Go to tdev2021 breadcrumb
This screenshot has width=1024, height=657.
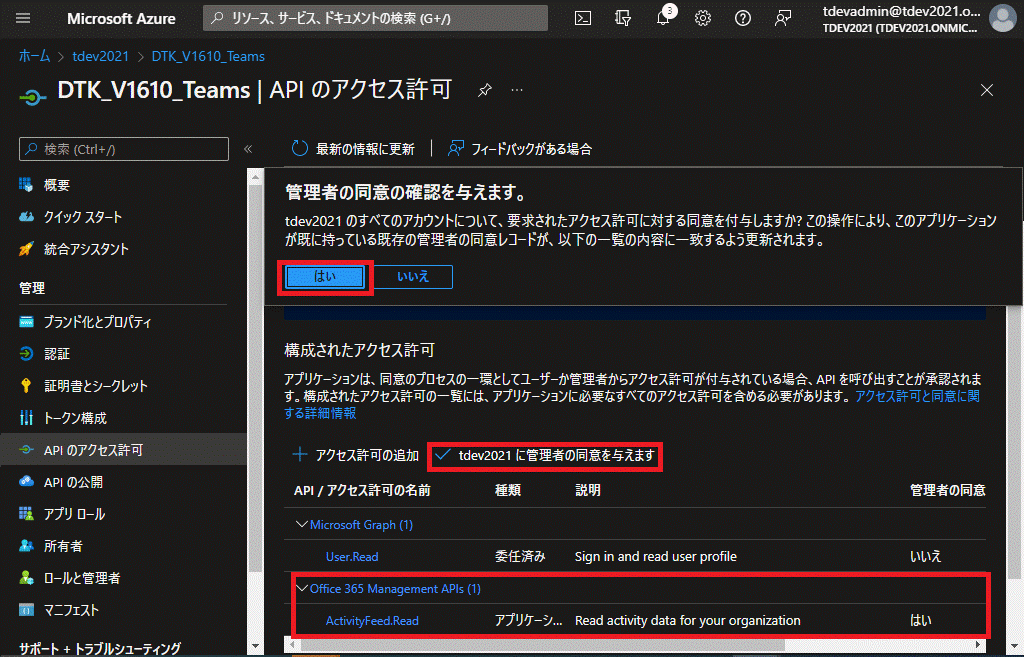point(101,56)
